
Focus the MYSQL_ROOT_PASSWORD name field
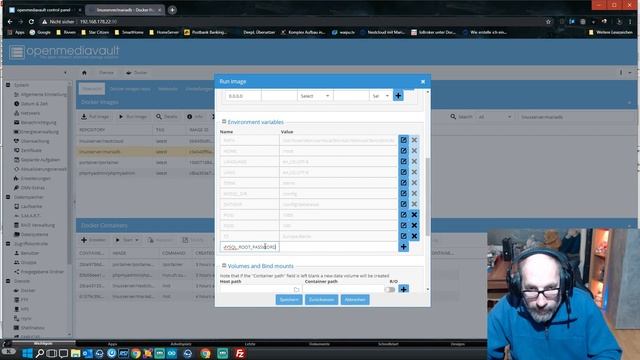[250, 247]
